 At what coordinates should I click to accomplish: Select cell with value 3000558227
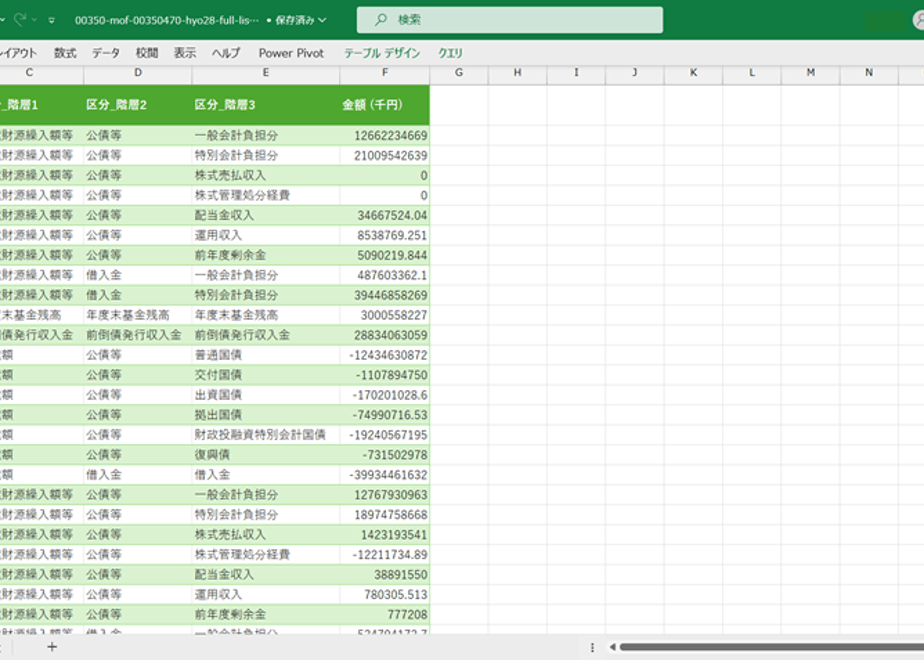pos(385,315)
